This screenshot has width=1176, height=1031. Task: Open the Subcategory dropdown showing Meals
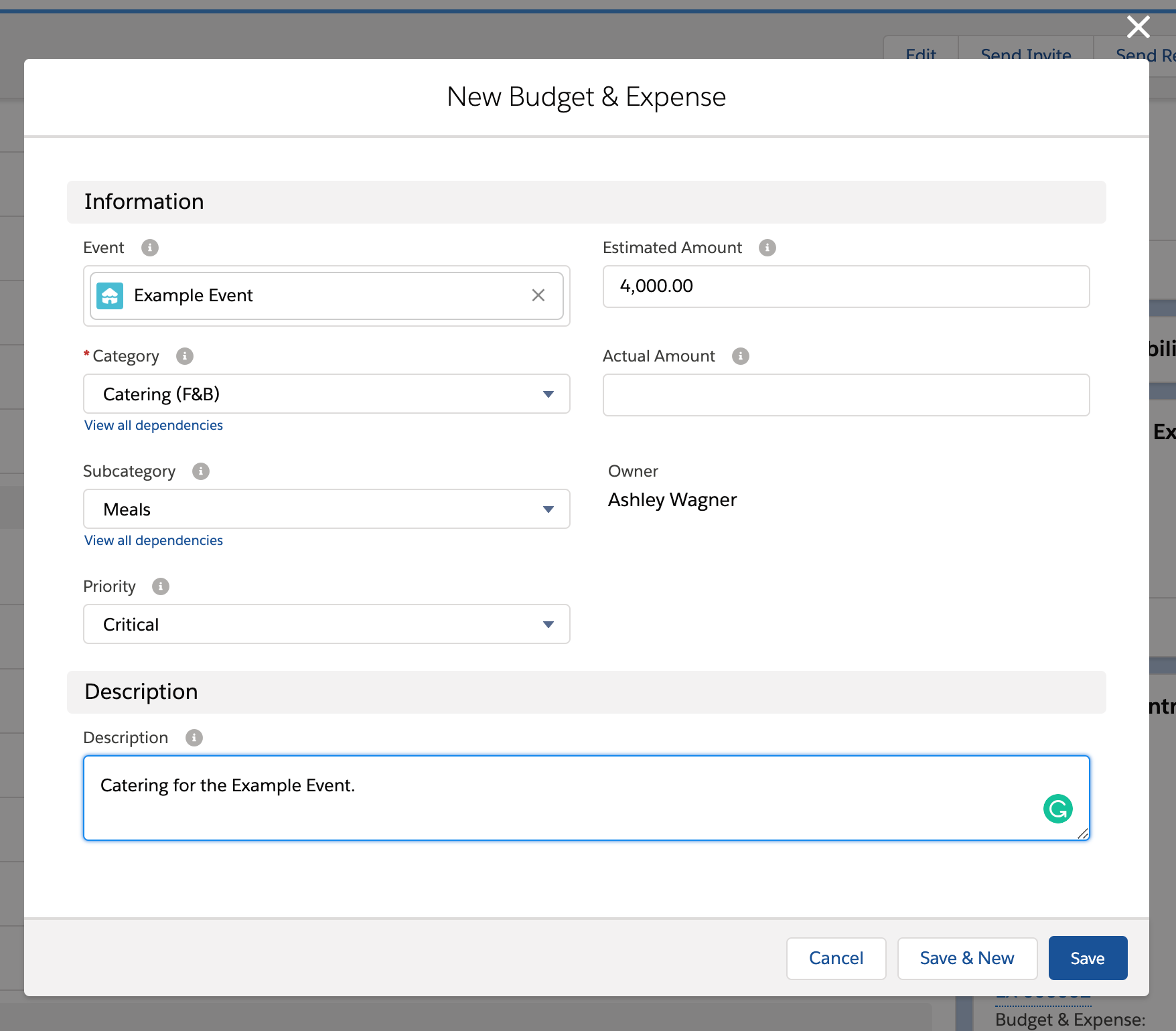point(327,509)
